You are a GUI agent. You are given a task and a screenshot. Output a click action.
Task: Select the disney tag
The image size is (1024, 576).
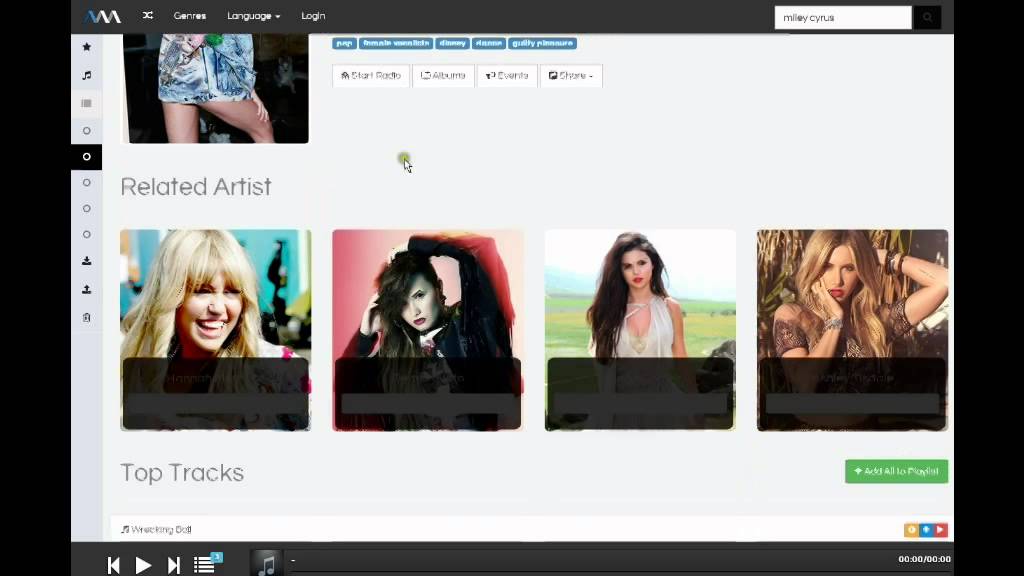[453, 44]
